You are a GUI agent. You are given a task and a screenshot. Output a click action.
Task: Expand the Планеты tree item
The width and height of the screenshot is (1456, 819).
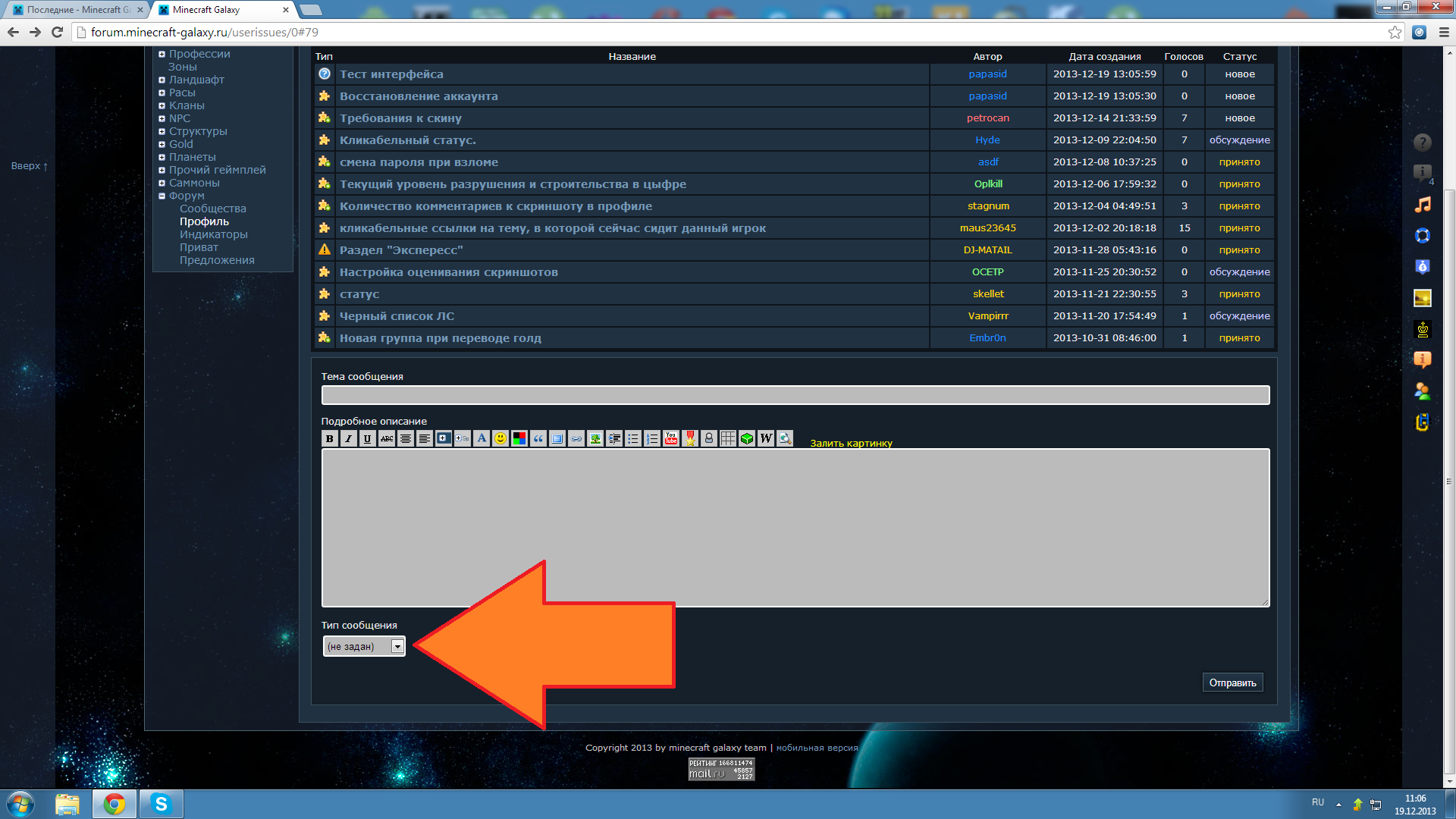pos(162,157)
